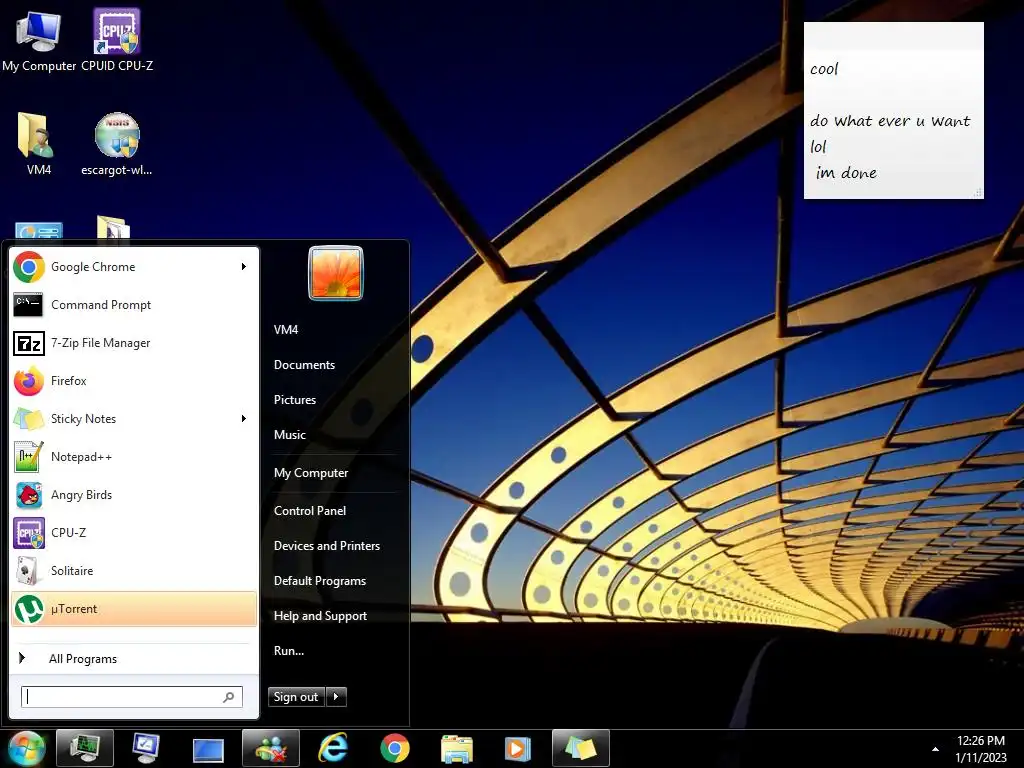1024x768 pixels.
Task: Open Help and Support
Action: 320,616
